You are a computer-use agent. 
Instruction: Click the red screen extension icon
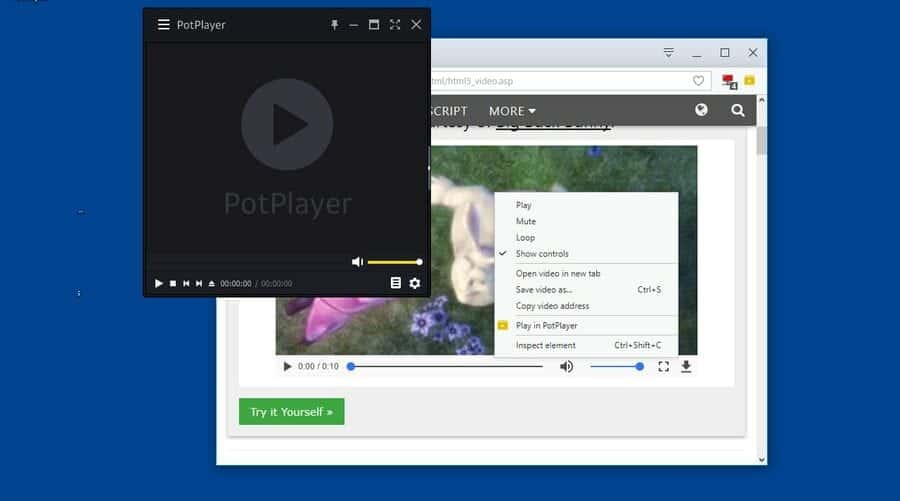pos(729,81)
